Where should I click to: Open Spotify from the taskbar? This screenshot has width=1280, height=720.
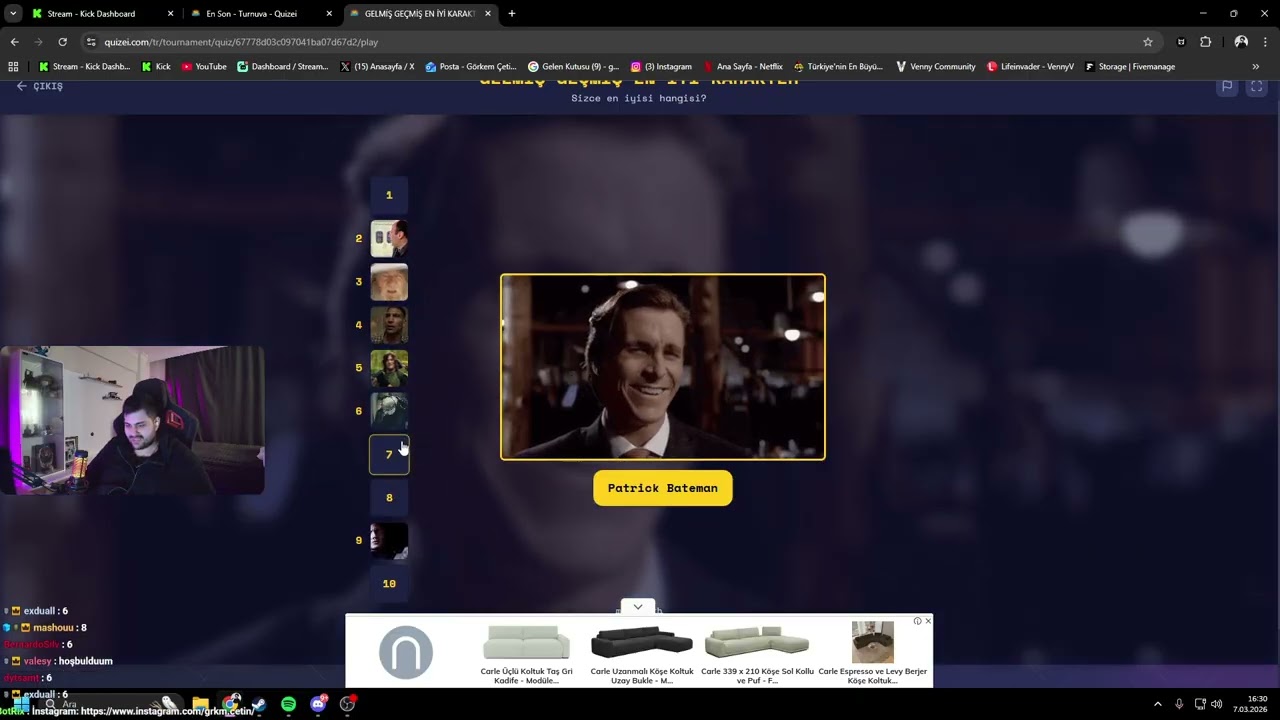coord(288,704)
